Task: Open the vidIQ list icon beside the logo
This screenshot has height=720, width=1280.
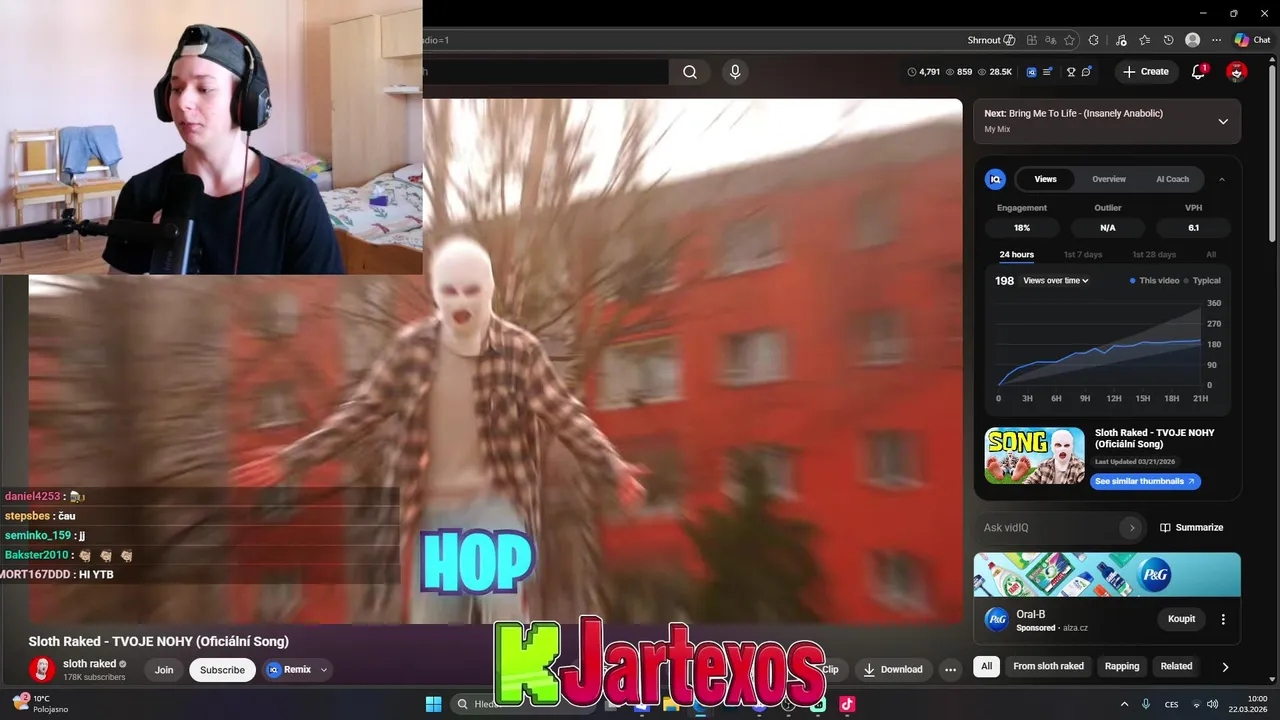Action: coord(1047,72)
